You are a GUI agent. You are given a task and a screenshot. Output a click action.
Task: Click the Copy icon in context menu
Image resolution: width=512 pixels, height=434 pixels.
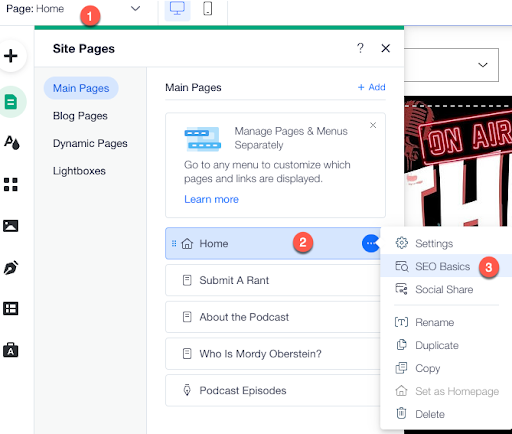tap(401, 368)
